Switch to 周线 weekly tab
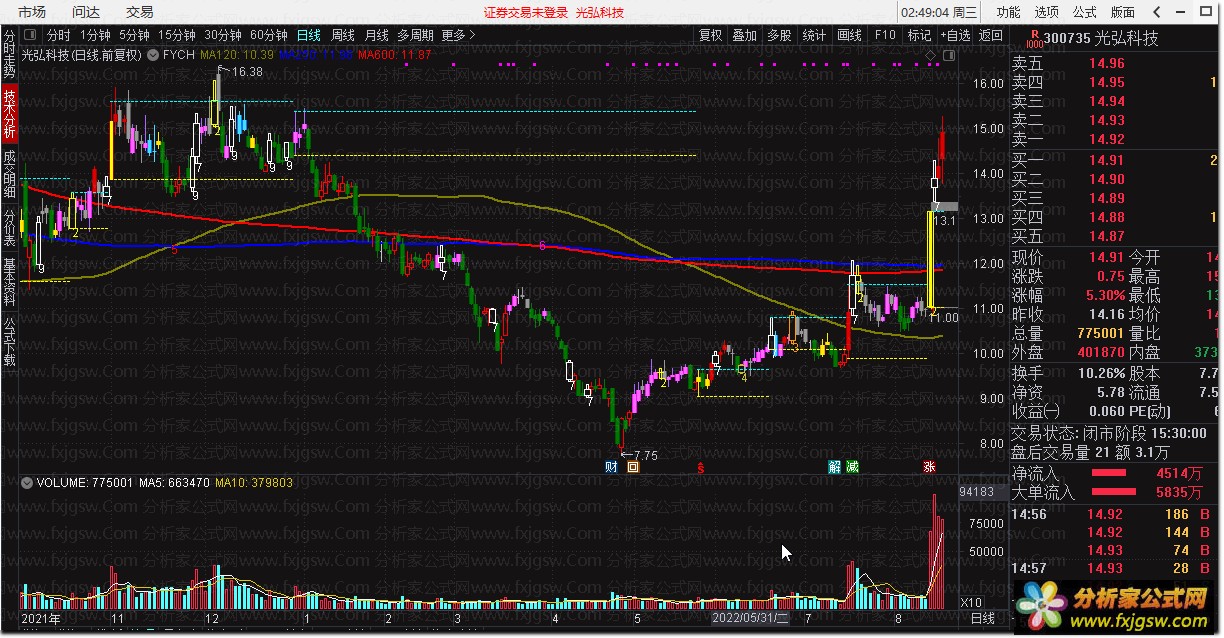Screen dimensions: 1224x638 [343, 35]
